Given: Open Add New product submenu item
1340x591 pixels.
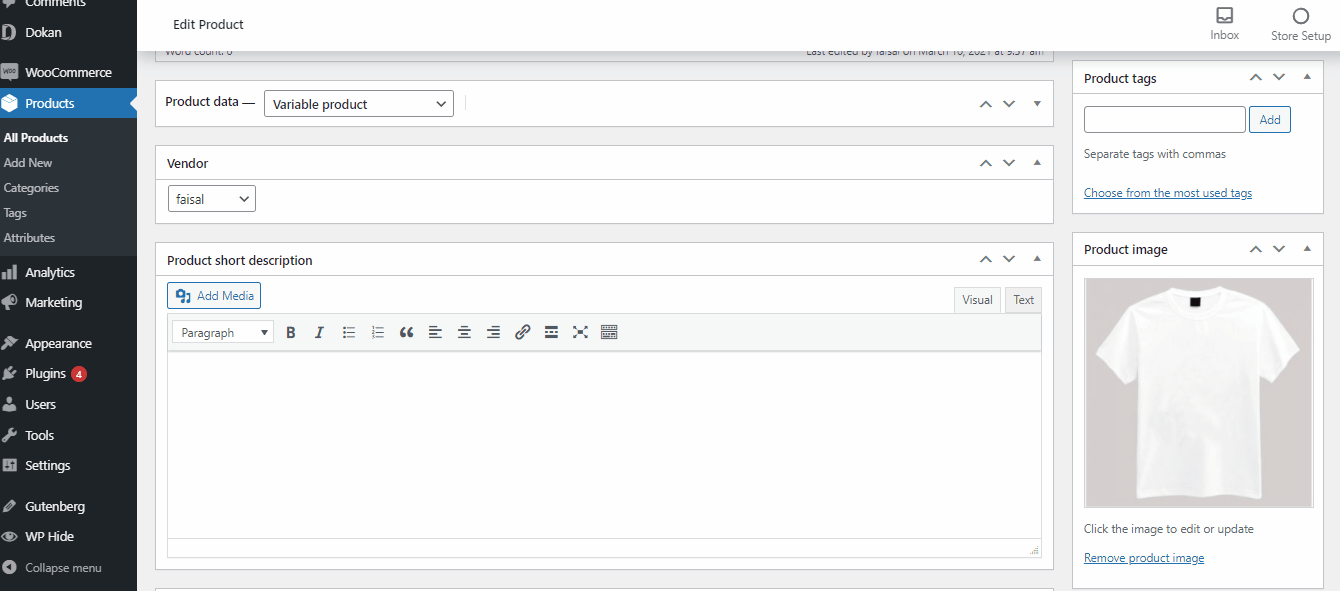Looking at the screenshot, I should click(28, 162).
